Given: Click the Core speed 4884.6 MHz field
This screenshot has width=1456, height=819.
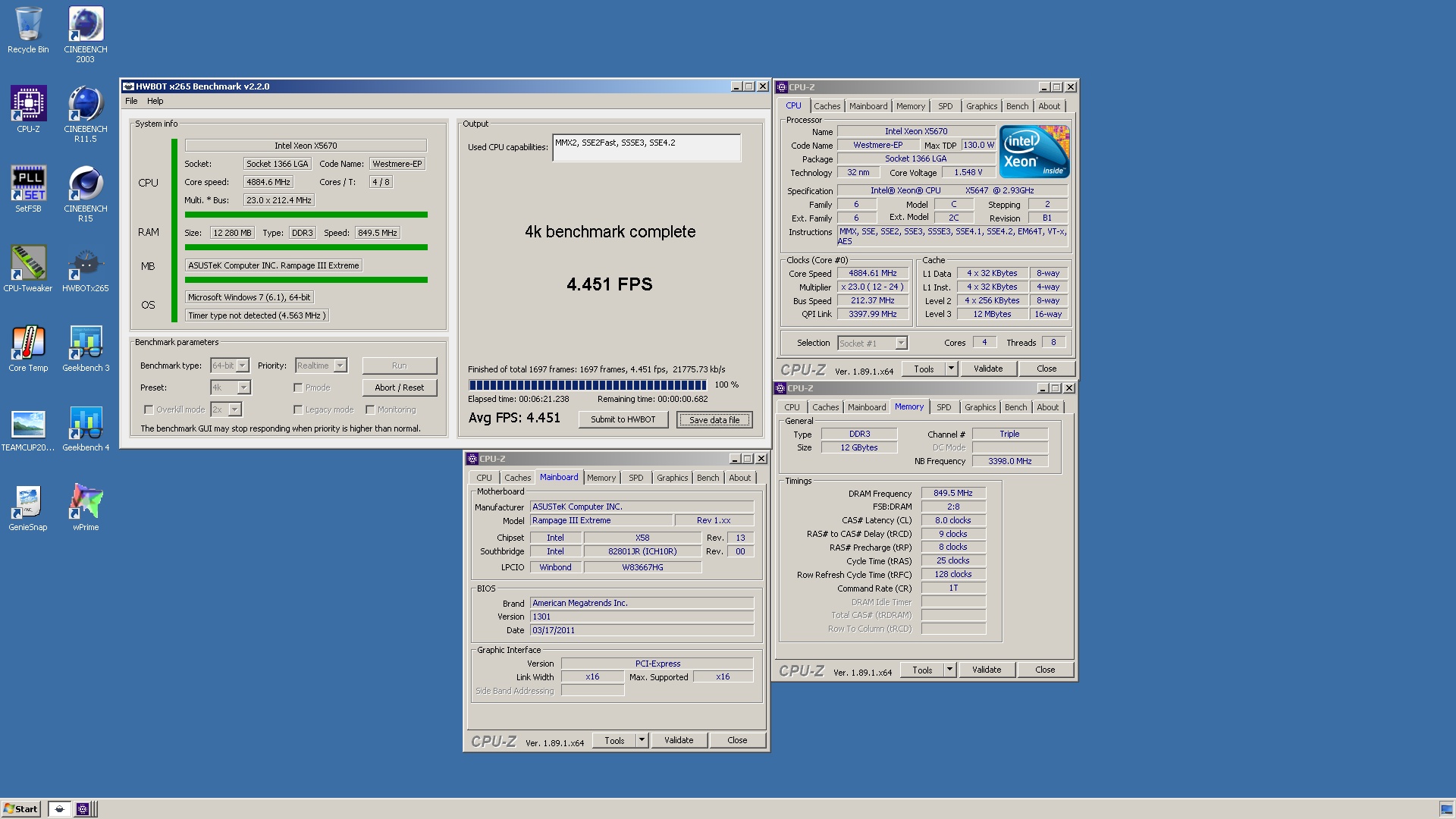Looking at the screenshot, I should [268, 182].
